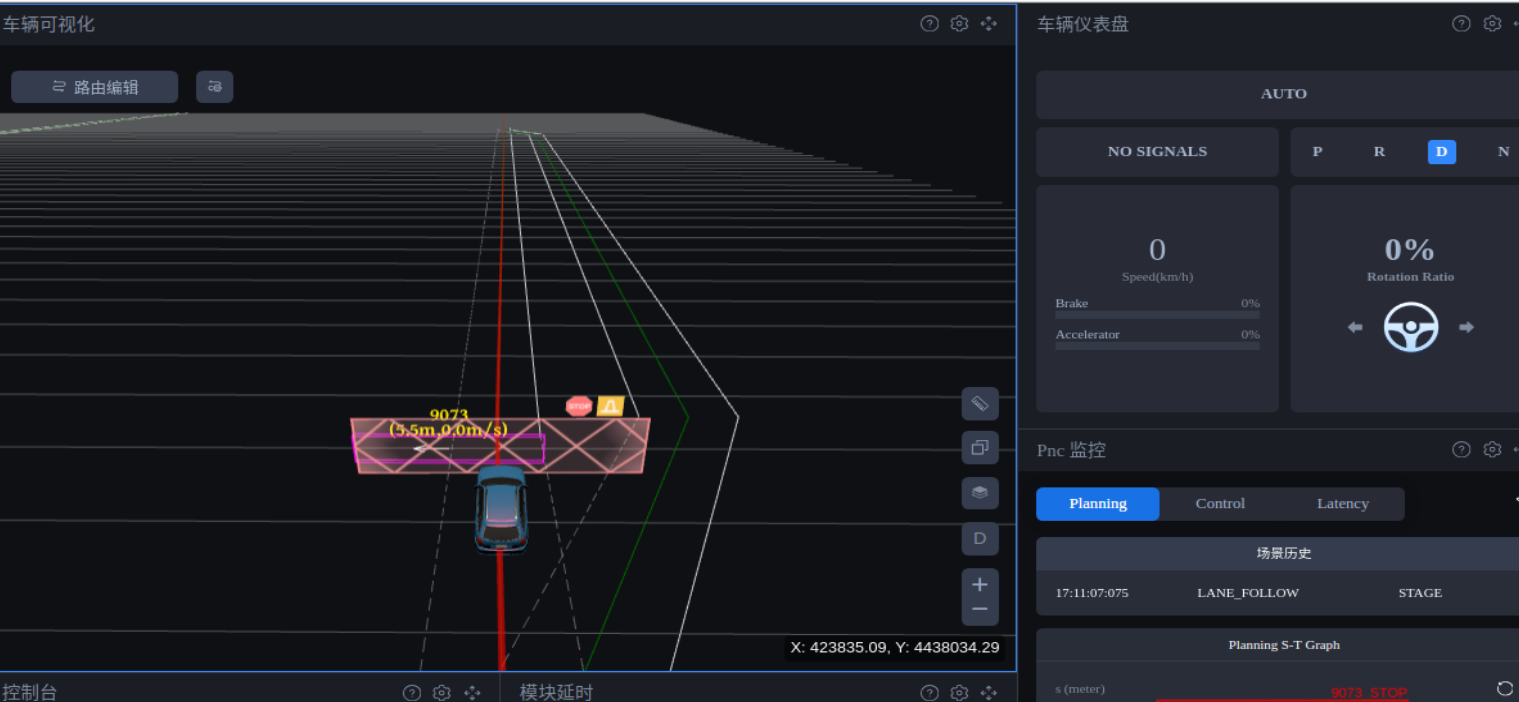1519x702 pixels.
Task: Switch to the Latency tab
Action: click(x=1342, y=504)
